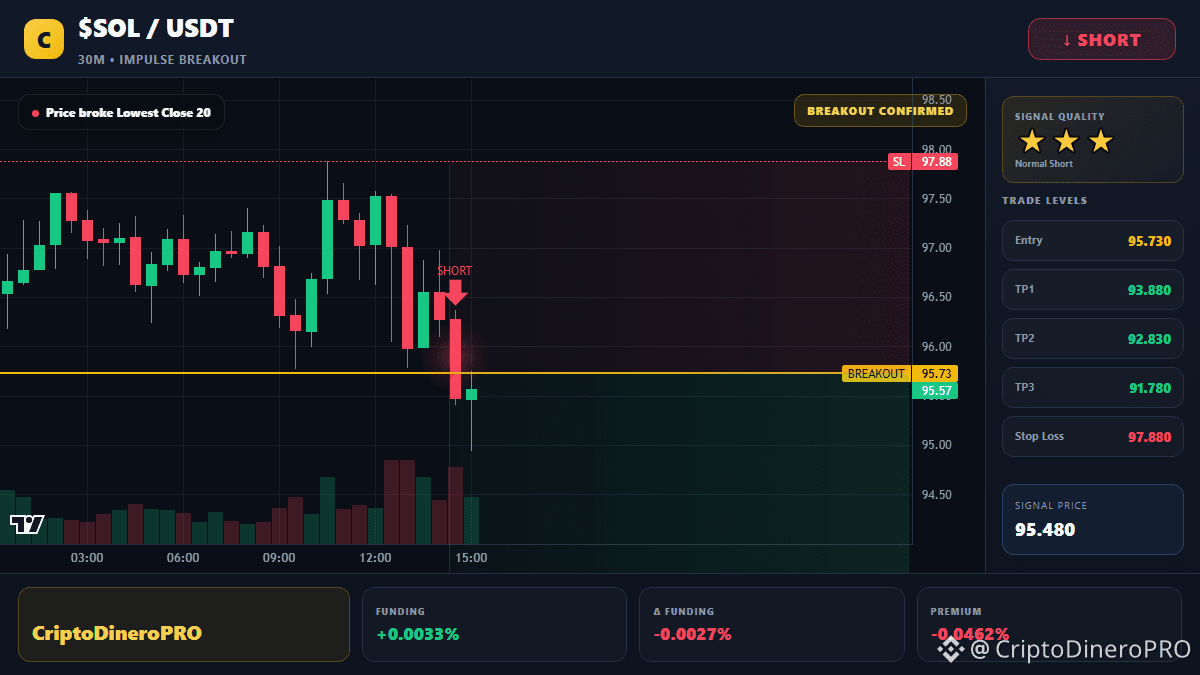
Task: Click the Funding +0.0033% card
Action: pyautogui.click(x=494, y=624)
